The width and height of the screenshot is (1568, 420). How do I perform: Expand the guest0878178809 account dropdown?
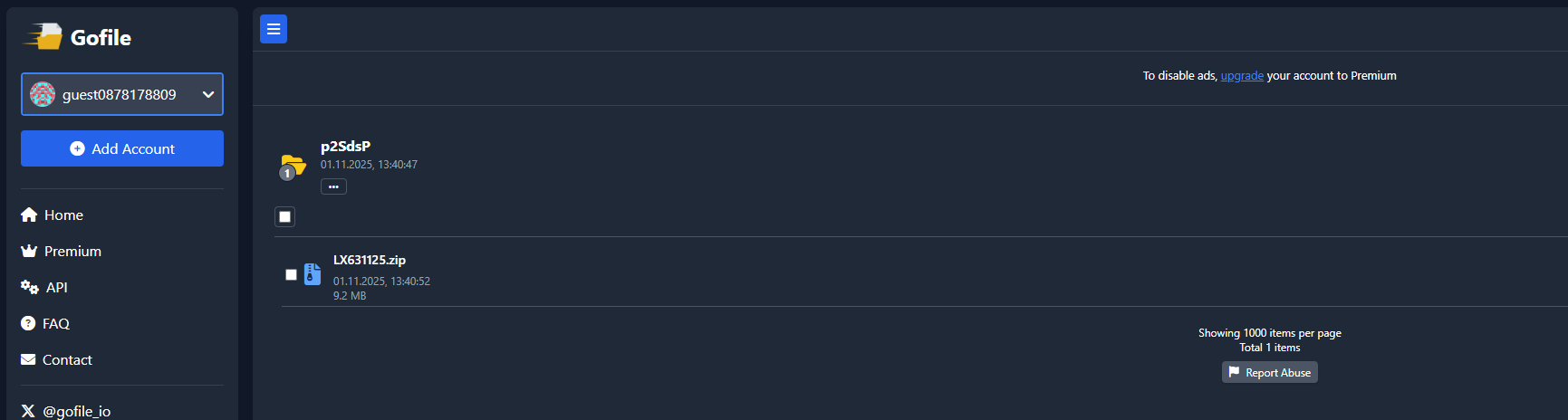207,94
